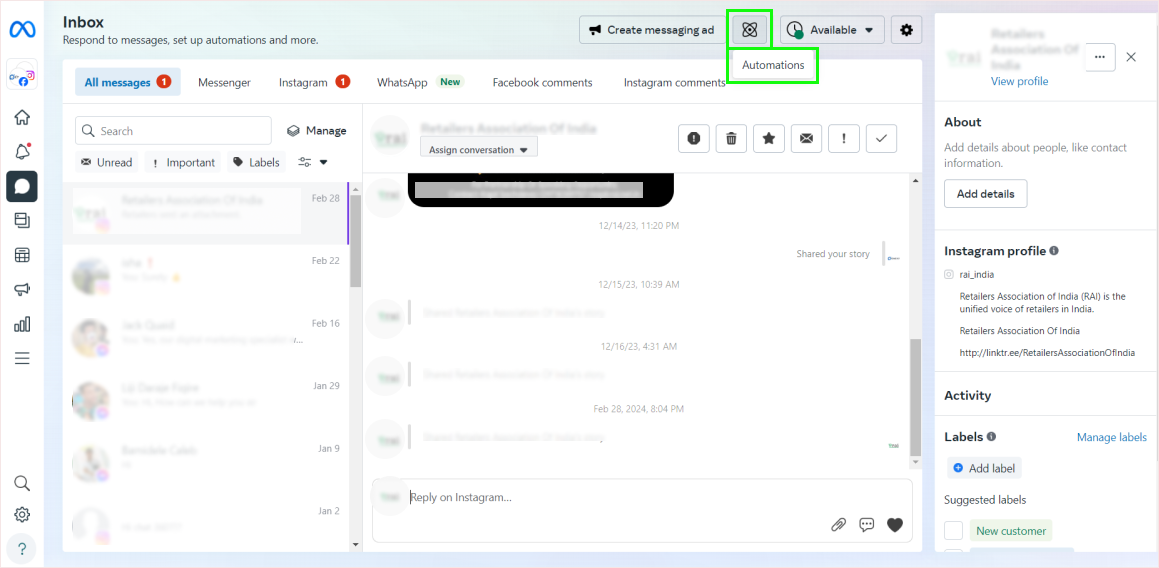Star the conversation as follow up
The image size is (1159, 568).
pos(769,138)
